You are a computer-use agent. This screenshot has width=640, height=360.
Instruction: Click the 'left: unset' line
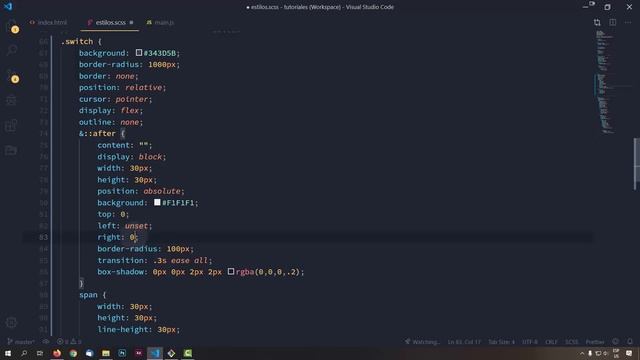pos(124,226)
